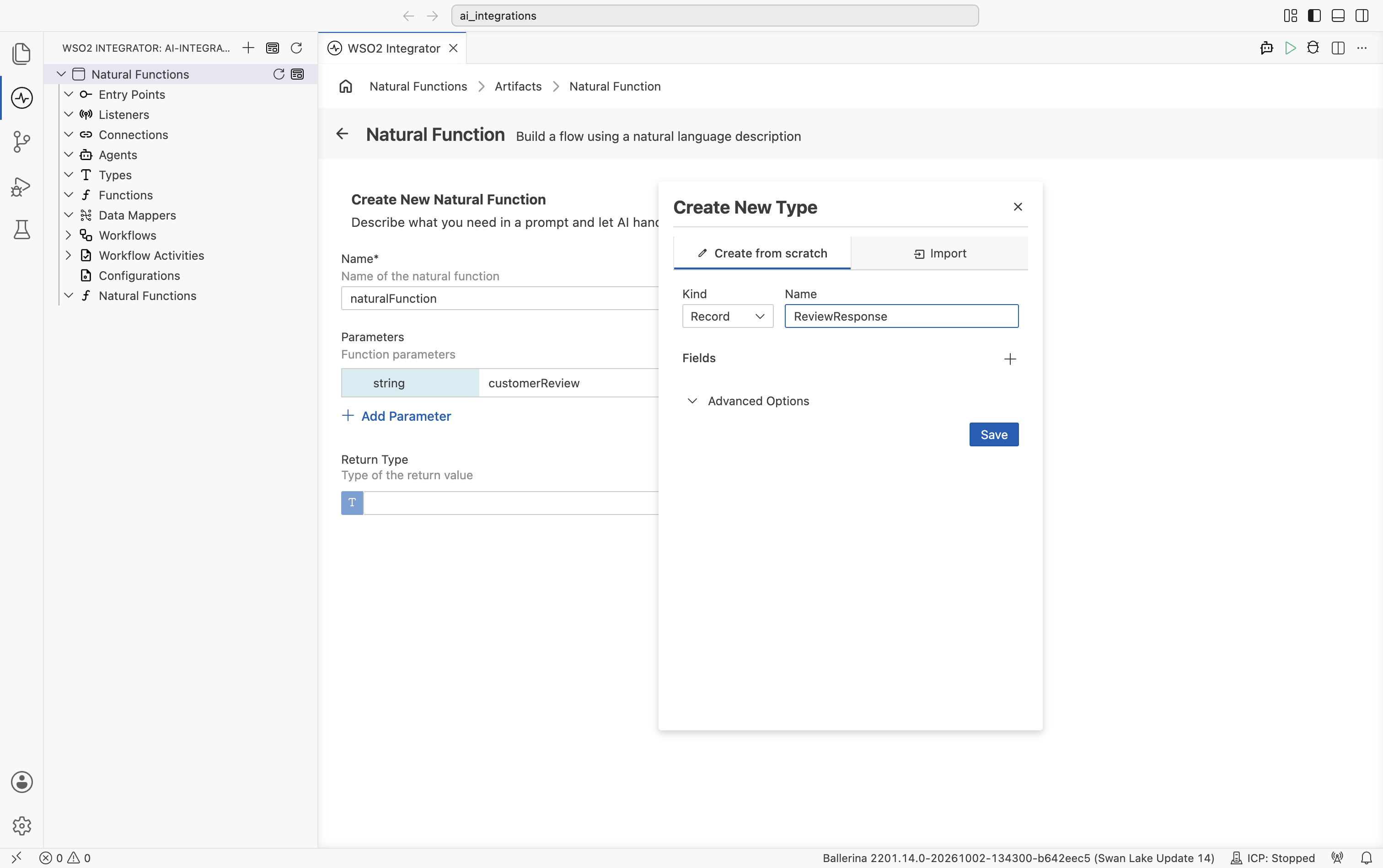The height and width of the screenshot is (868, 1383).
Task: Close the Create New Type dialog
Action: [x=1018, y=207]
